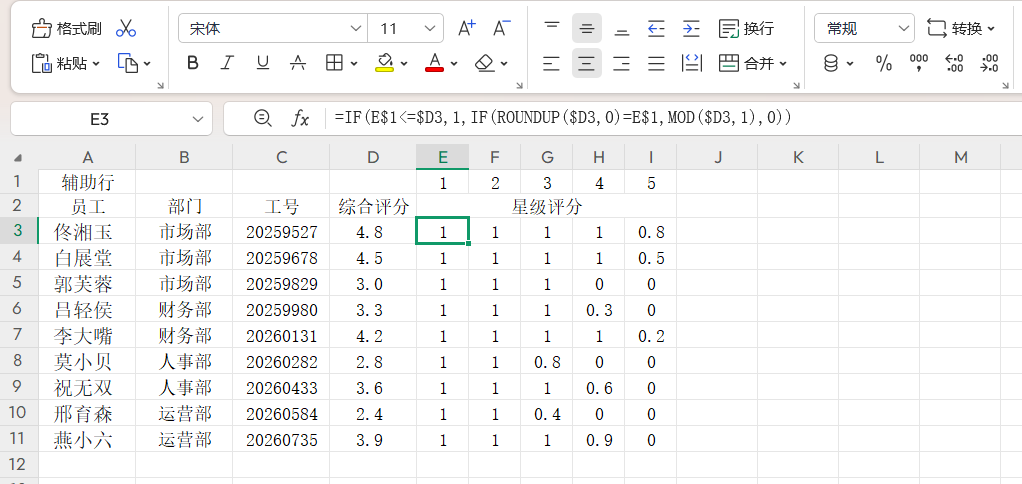Click the yellow fill color icon

385,64
